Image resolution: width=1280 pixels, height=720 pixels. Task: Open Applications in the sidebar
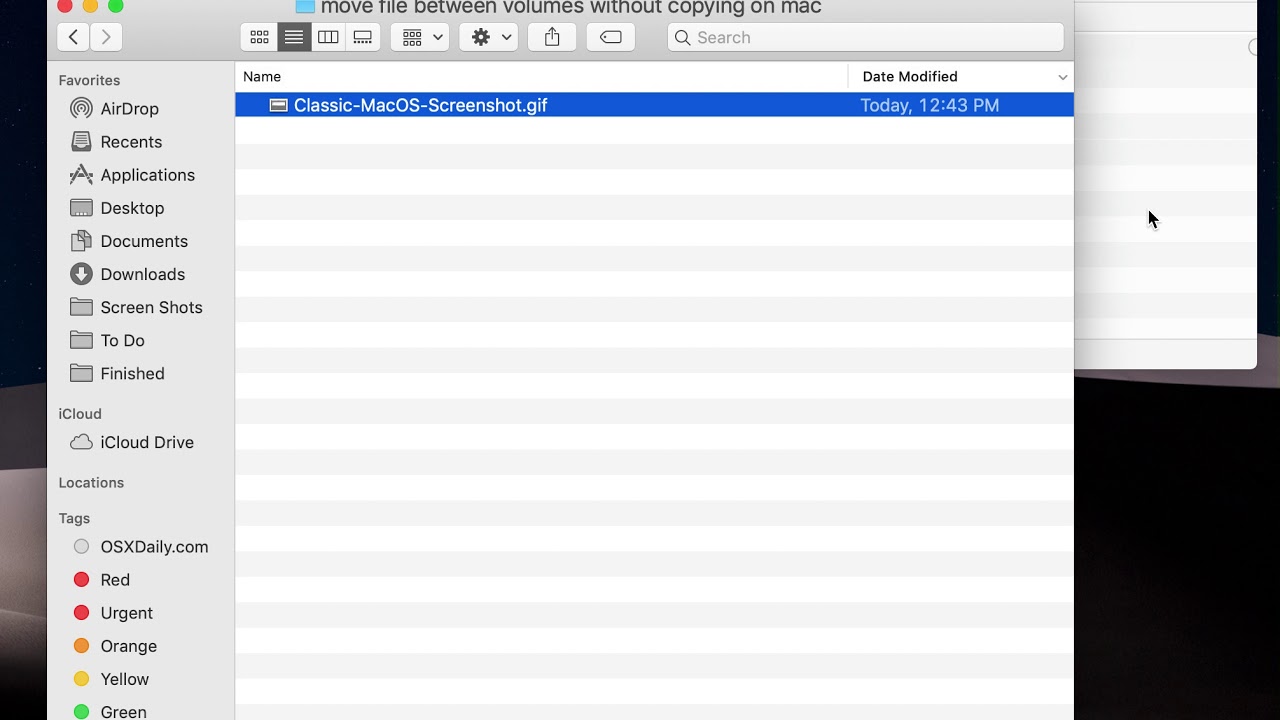coord(148,174)
